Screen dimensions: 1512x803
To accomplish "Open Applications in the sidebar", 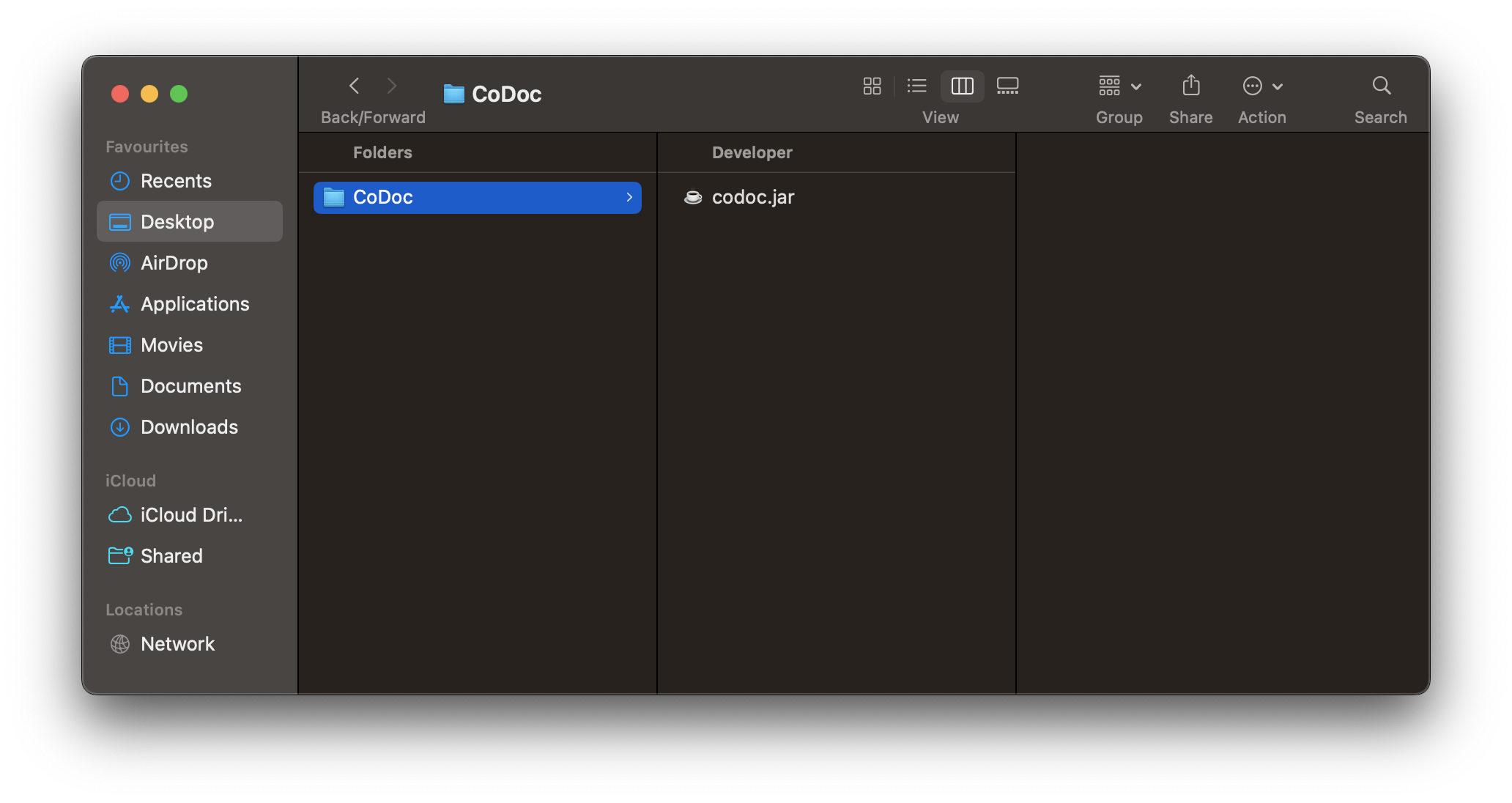I will pyautogui.click(x=190, y=304).
